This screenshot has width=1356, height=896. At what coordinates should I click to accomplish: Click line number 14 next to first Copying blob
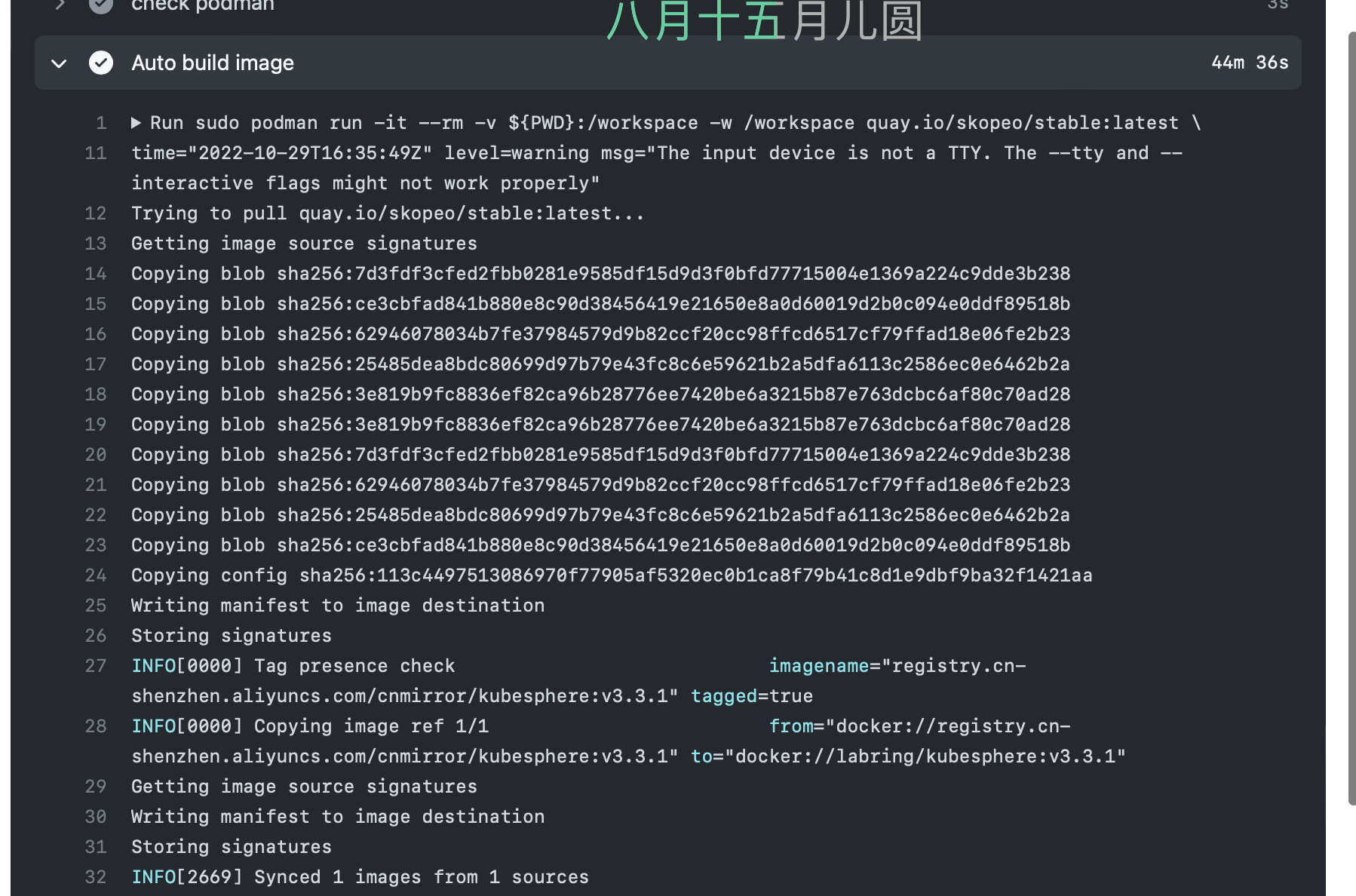(96, 273)
